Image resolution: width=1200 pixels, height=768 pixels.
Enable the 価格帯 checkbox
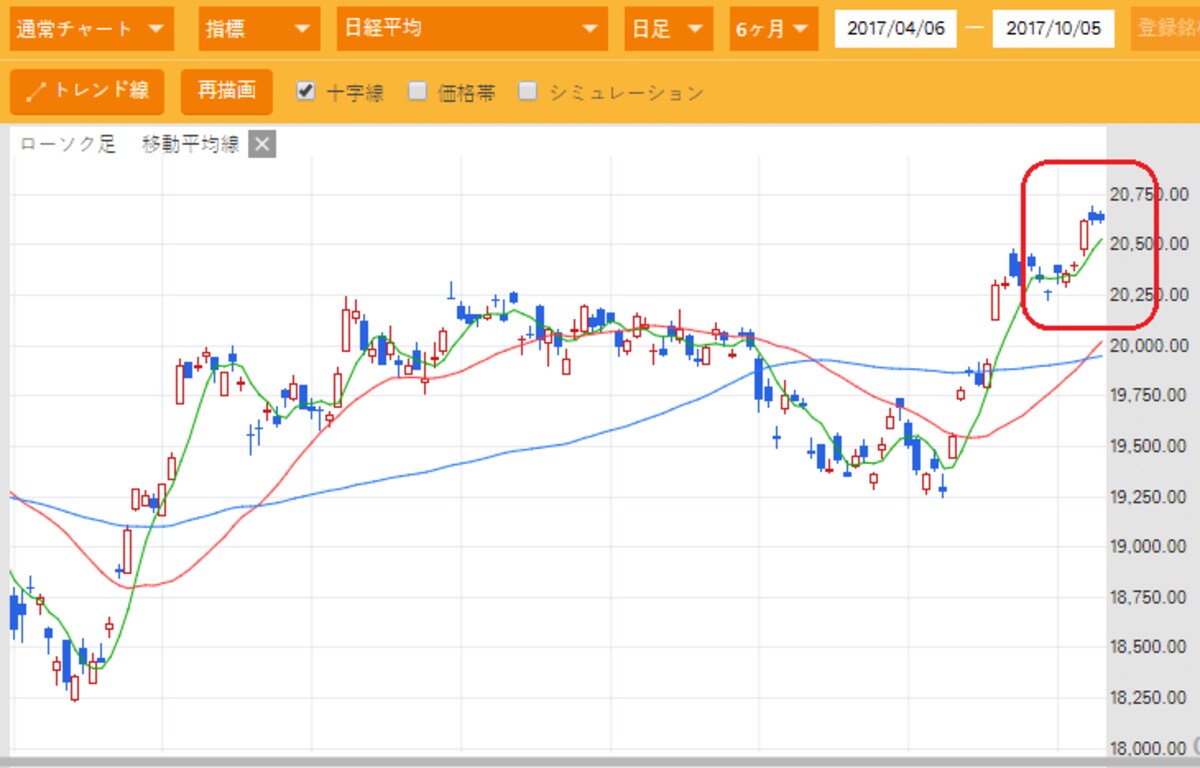[x=418, y=91]
